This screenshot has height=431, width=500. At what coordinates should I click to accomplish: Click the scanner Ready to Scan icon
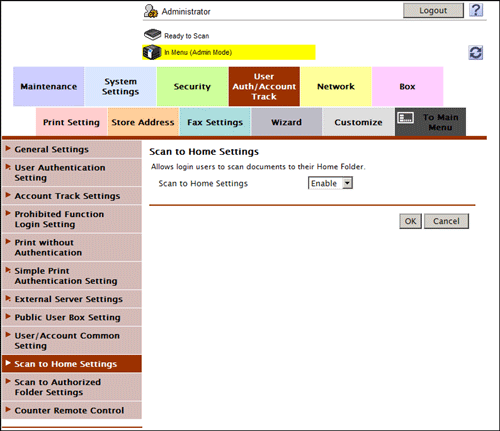152,35
